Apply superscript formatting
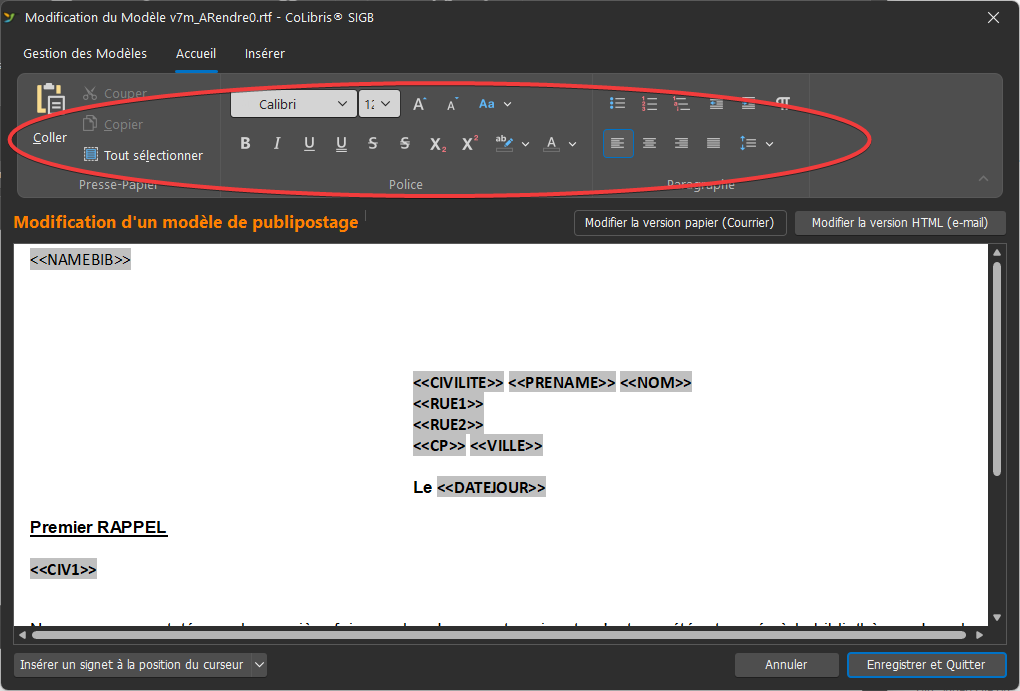This screenshot has width=1020, height=691. point(469,144)
